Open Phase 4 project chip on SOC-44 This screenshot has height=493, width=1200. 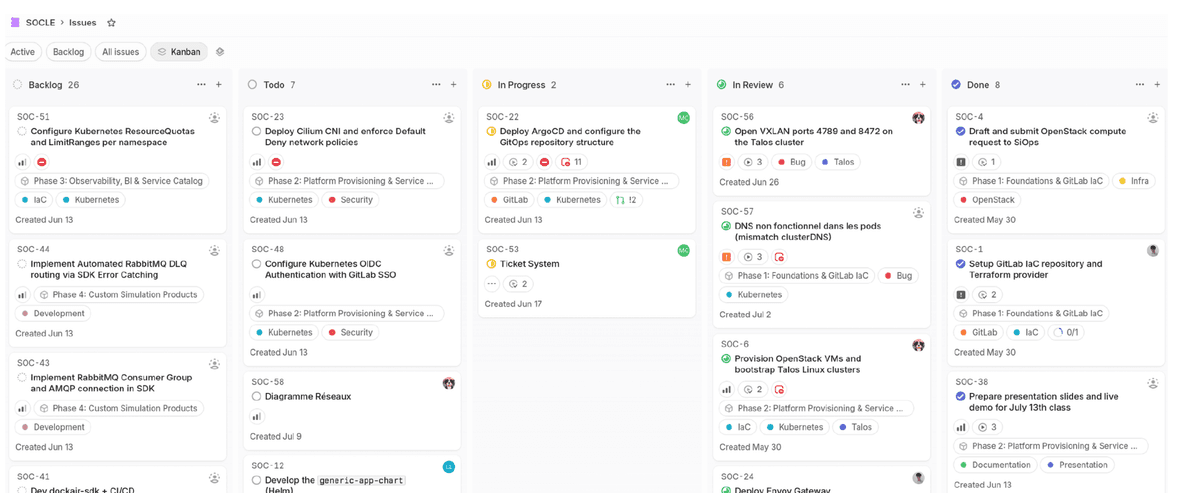pyautogui.click(x=118, y=295)
